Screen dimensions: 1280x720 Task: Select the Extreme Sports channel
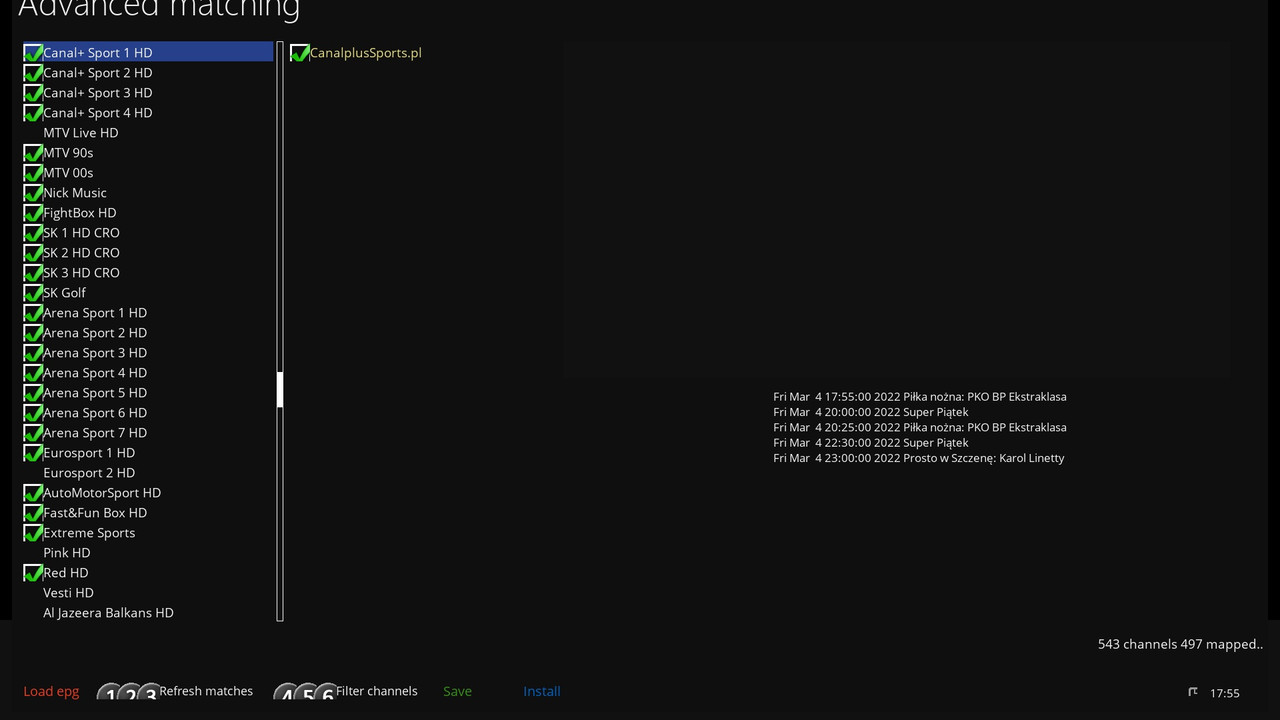point(148,532)
